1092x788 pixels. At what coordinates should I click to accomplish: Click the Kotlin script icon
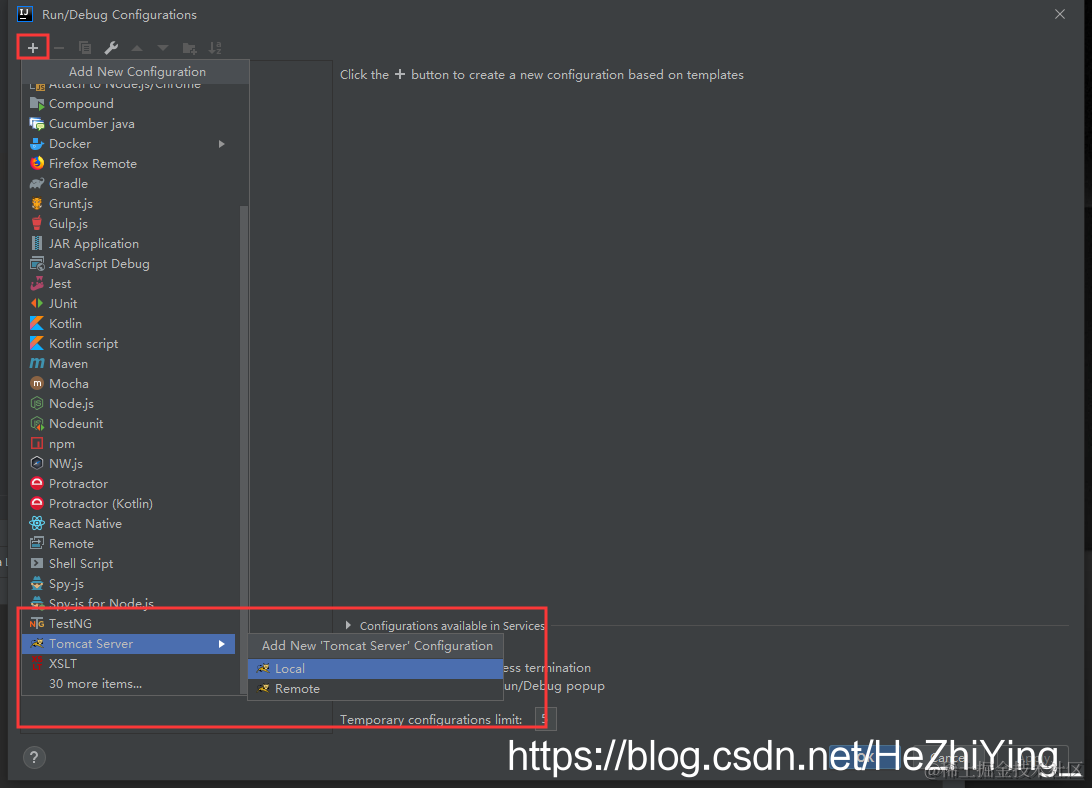[x=37, y=344]
